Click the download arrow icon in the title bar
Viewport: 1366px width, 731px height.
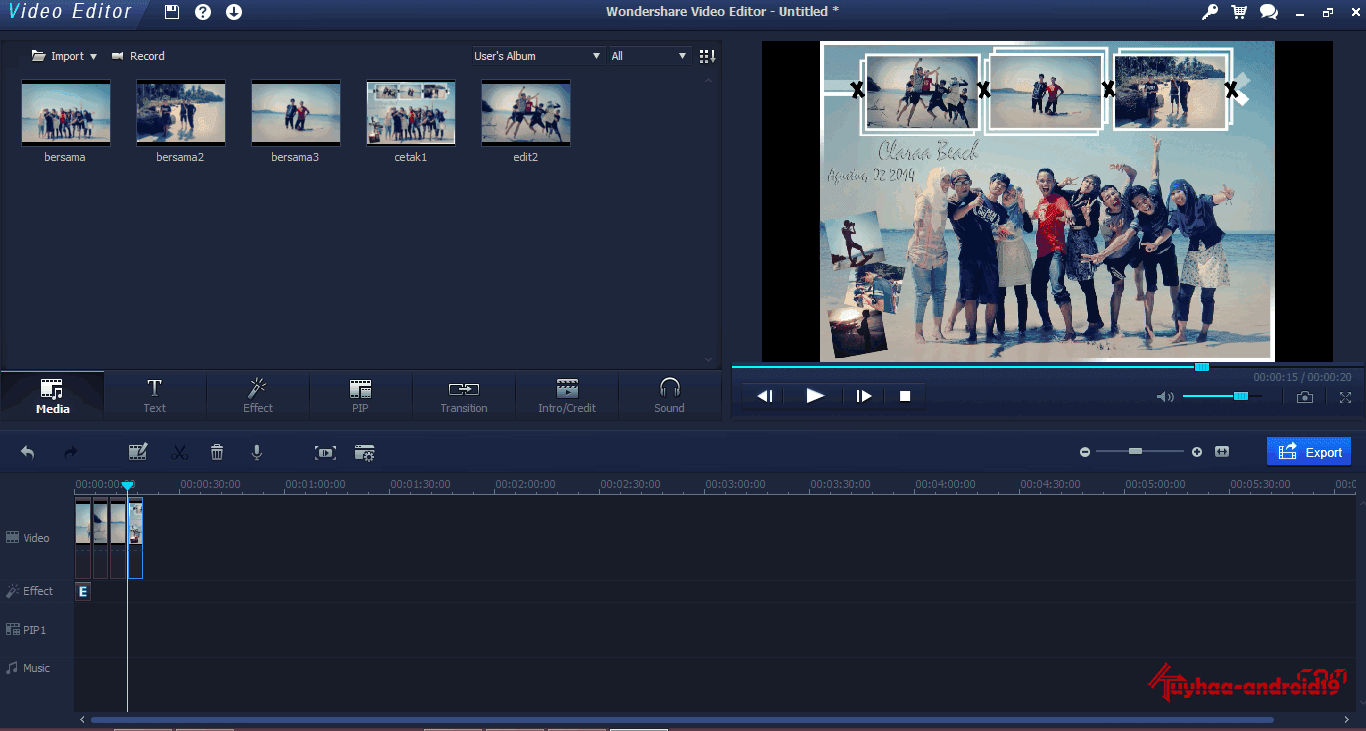[x=234, y=12]
